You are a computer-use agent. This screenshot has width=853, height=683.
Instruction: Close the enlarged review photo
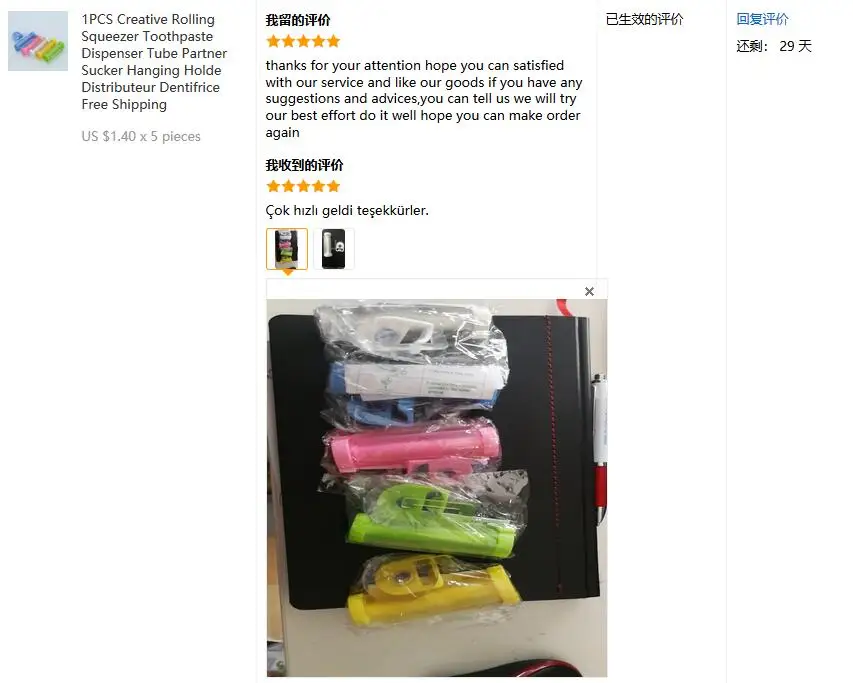click(589, 291)
